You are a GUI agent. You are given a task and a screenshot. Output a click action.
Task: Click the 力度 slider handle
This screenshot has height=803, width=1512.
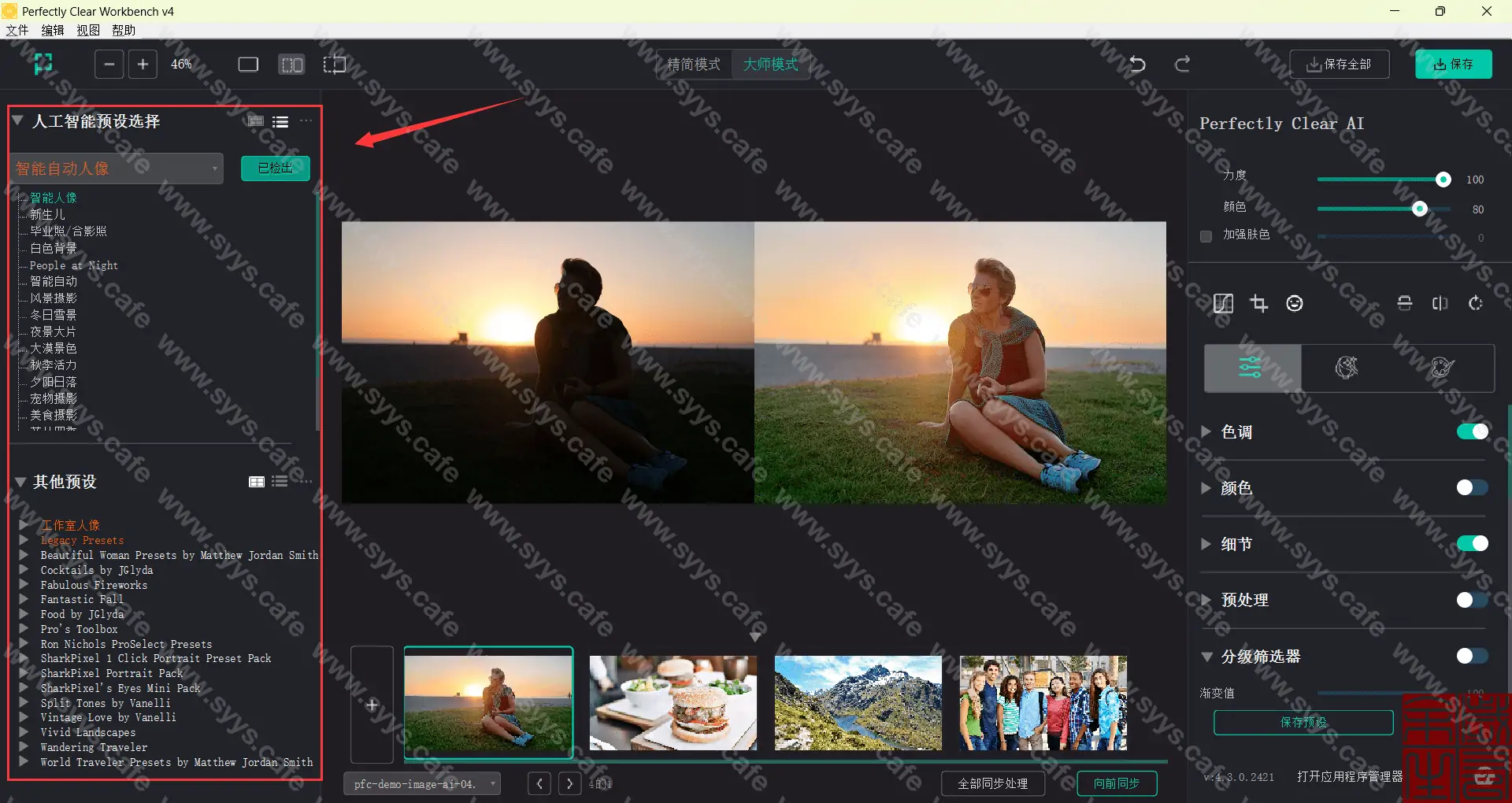tap(1443, 179)
